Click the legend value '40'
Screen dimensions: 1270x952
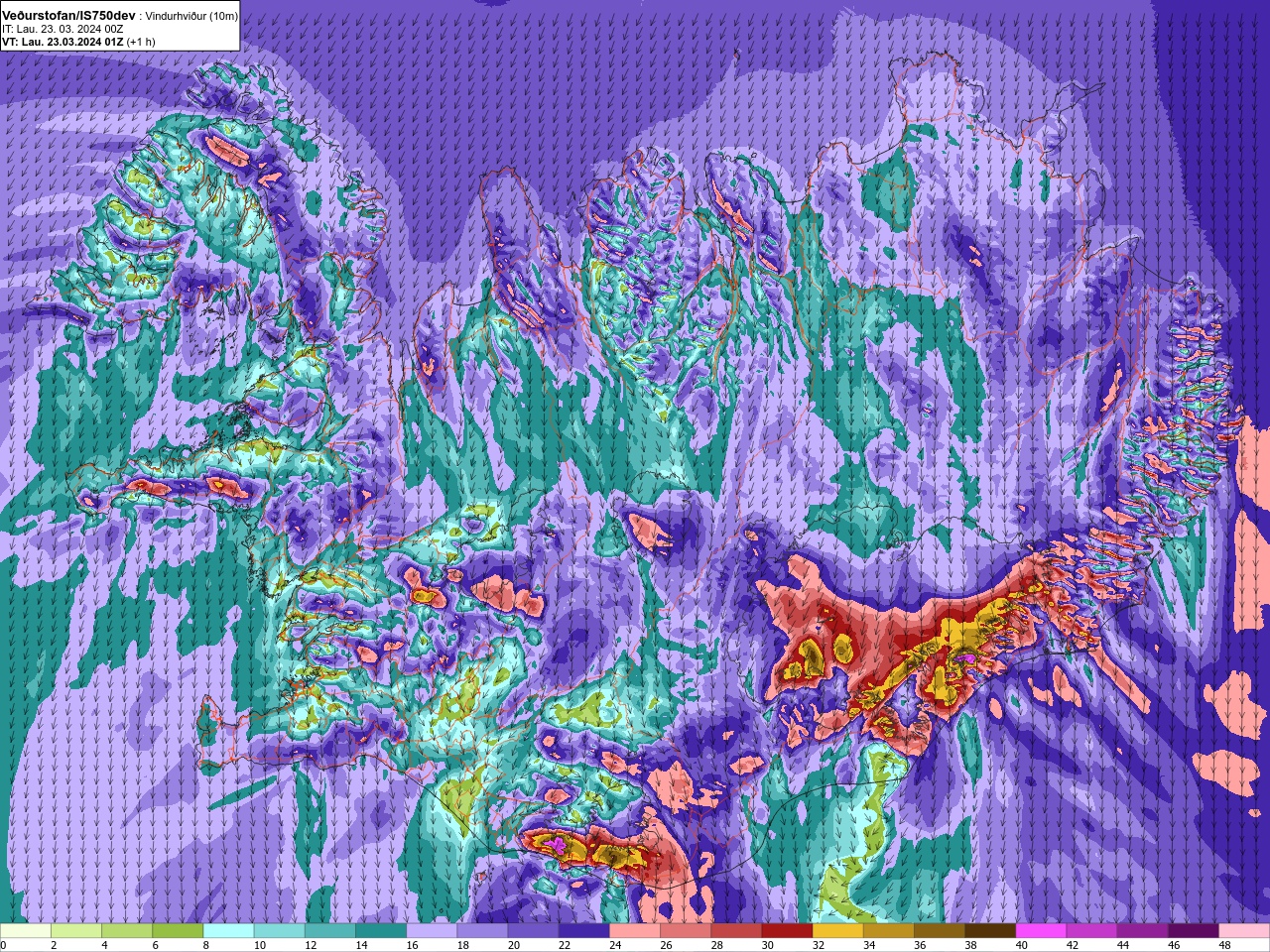[1022, 945]
